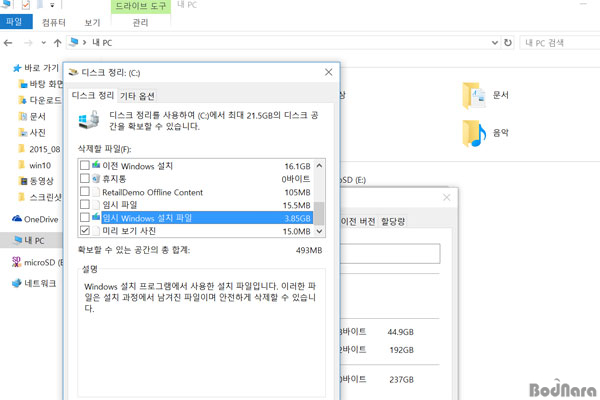Click the address bar computer icon
The image size is (600, 400).
[73, 42]
